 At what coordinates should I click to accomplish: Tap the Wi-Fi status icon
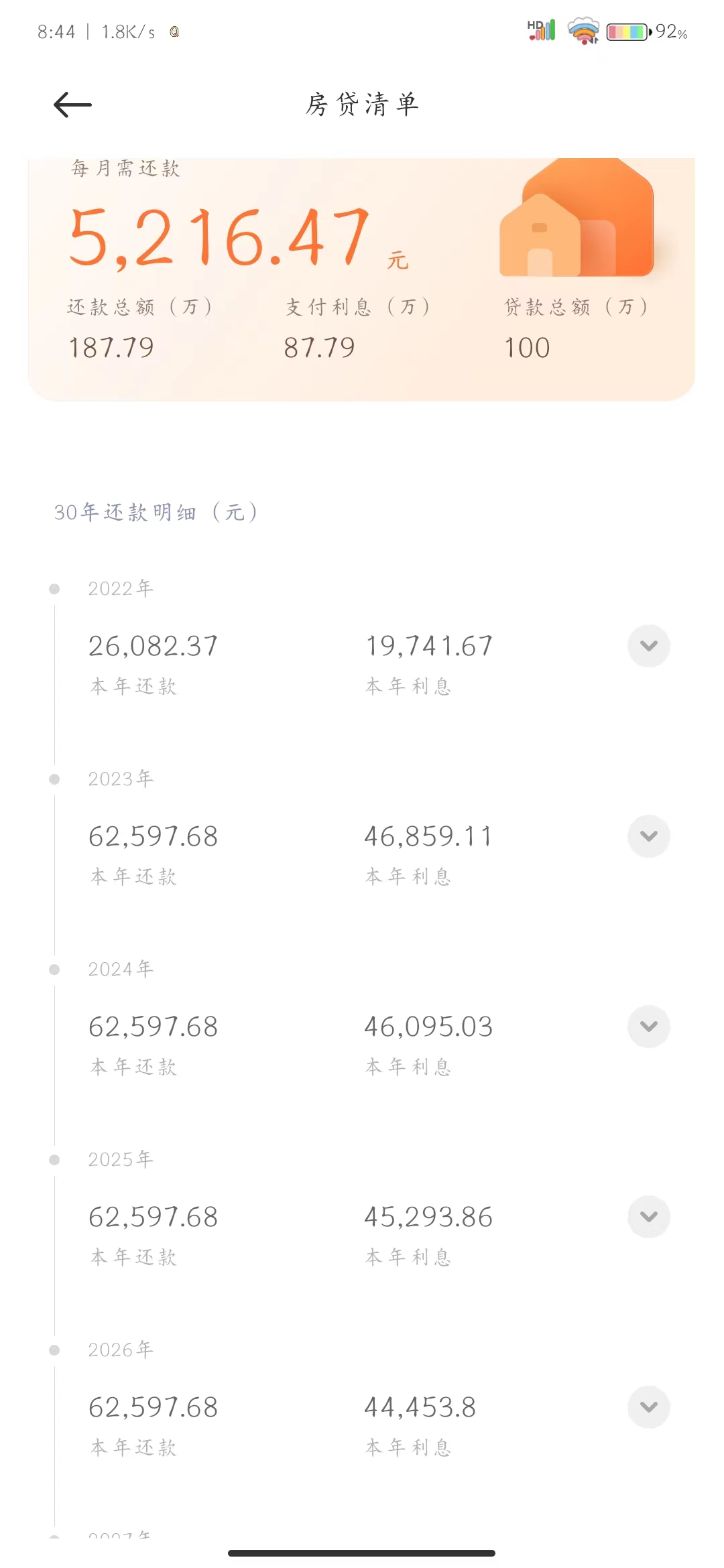(x=583, y=31)
